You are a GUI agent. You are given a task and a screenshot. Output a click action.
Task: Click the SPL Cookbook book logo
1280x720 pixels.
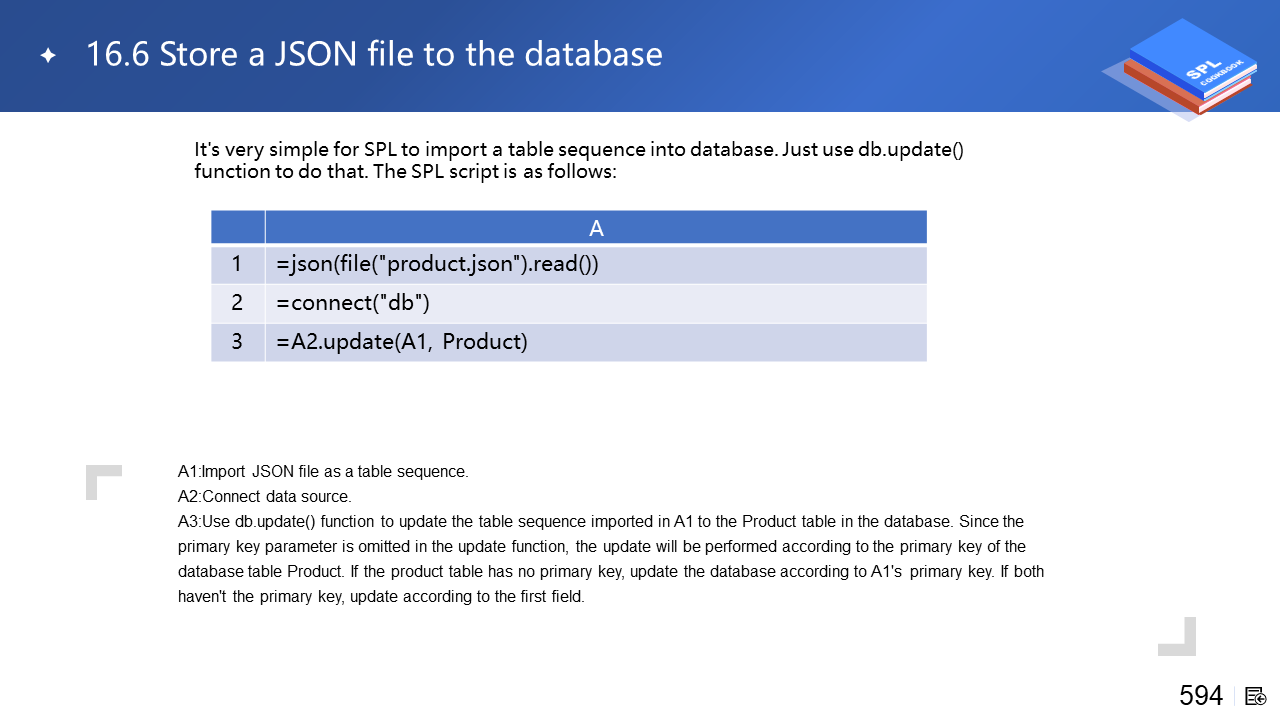[1187, 68]
